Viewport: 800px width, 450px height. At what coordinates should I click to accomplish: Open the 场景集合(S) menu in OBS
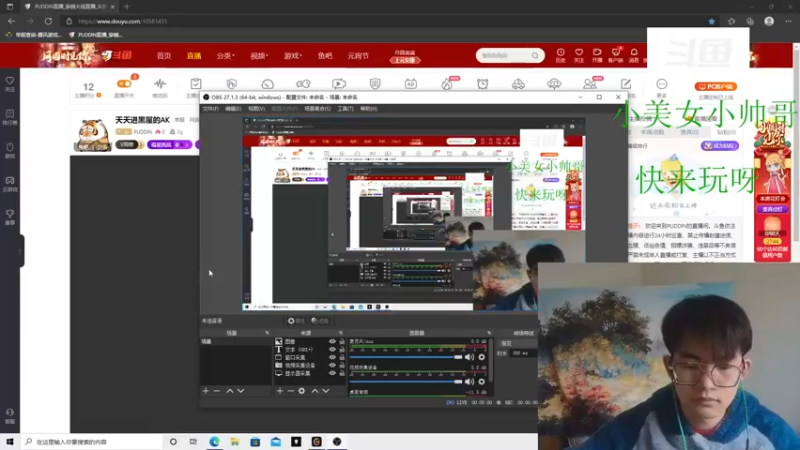317,109
